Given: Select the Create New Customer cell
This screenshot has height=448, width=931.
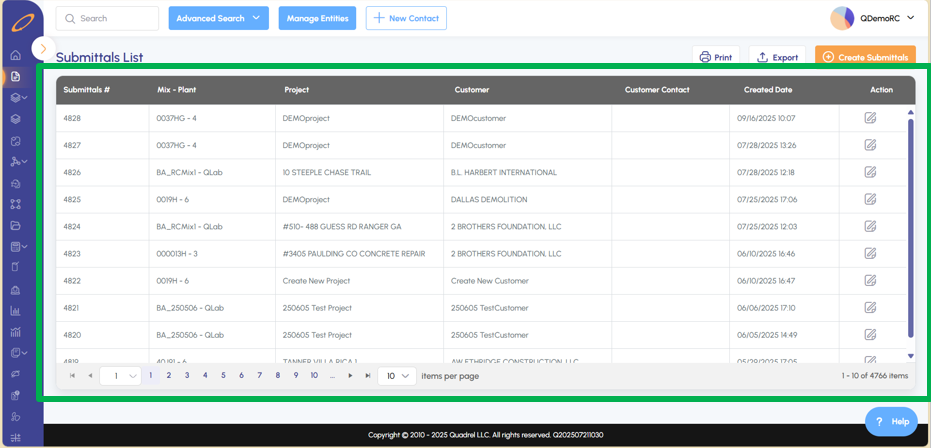Looking at the screenshot, I should coord(527,281).
